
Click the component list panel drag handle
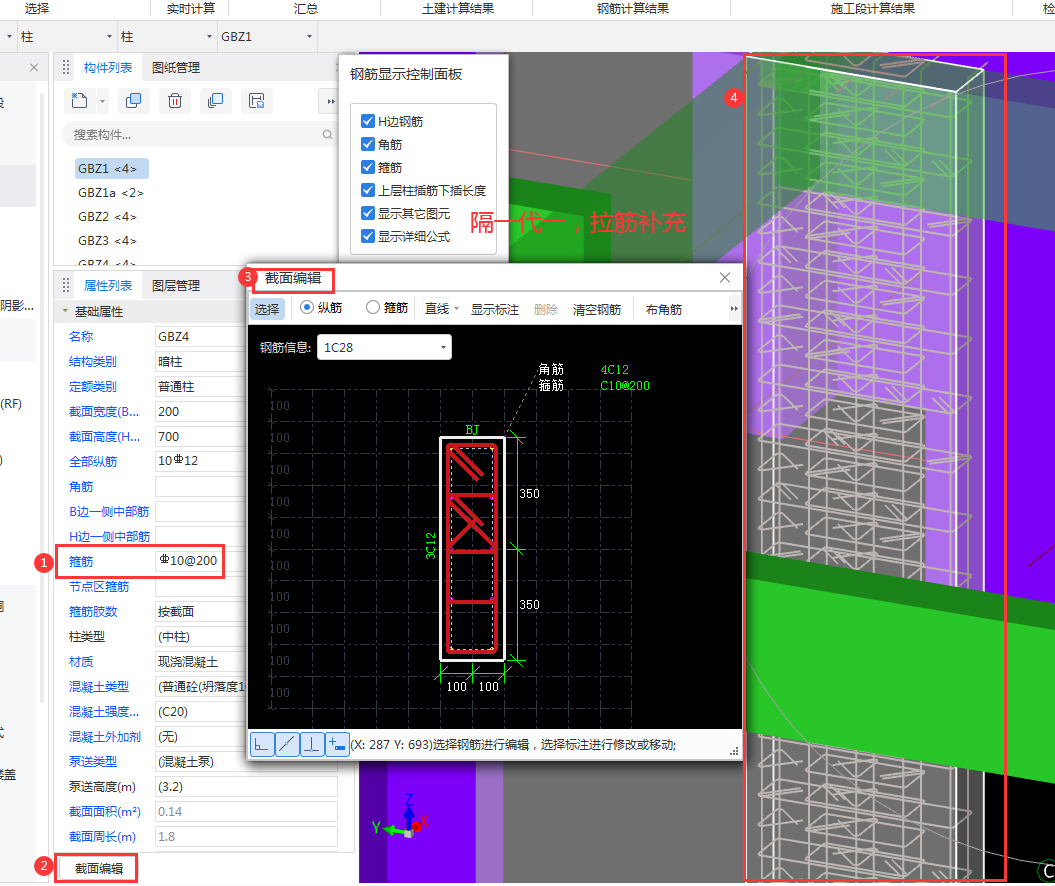(x=66, y=67)
